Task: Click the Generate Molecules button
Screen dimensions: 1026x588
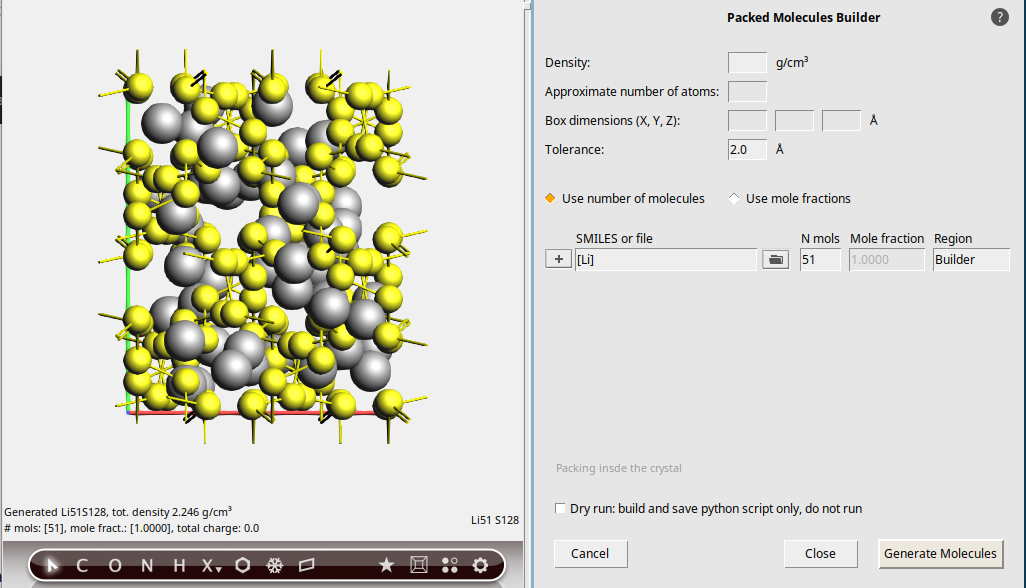Action: [940, 554]
